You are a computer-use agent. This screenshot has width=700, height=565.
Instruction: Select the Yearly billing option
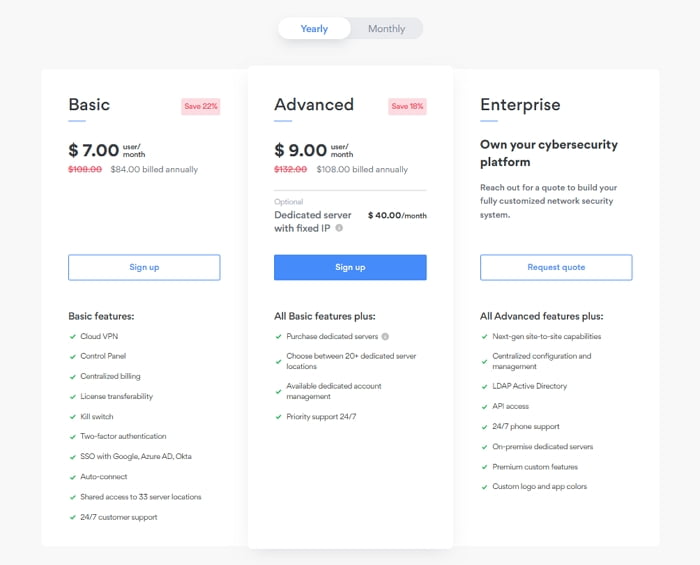[x=314, y=29]
